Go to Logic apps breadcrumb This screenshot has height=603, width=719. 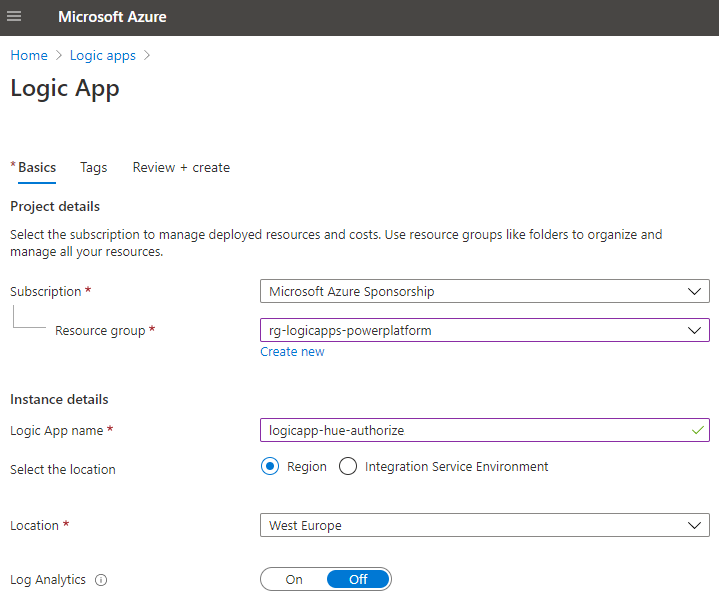103,55
